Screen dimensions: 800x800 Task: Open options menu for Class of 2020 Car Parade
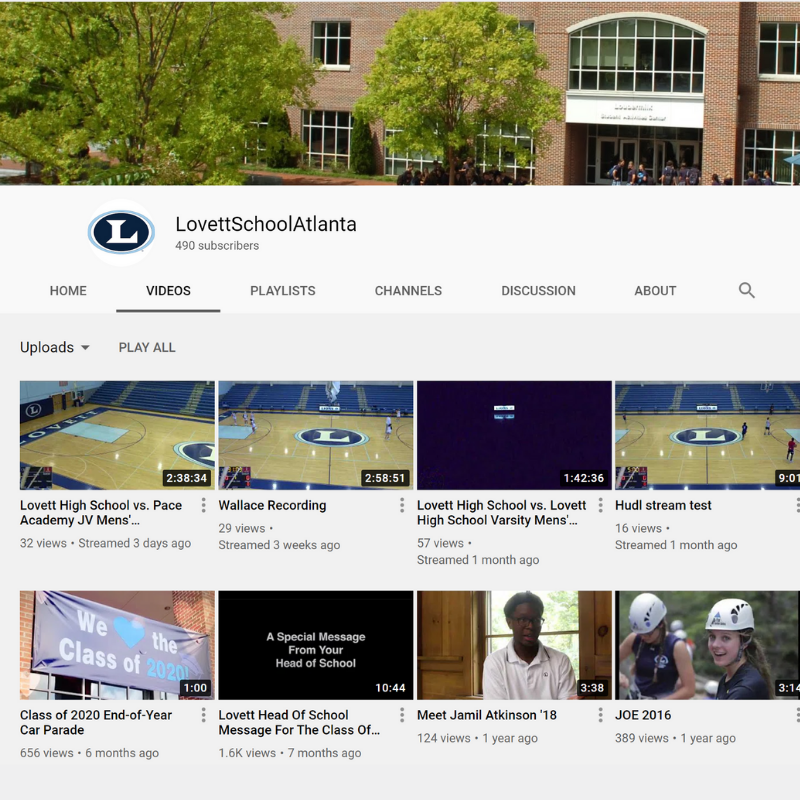click(x=204, y=715)
